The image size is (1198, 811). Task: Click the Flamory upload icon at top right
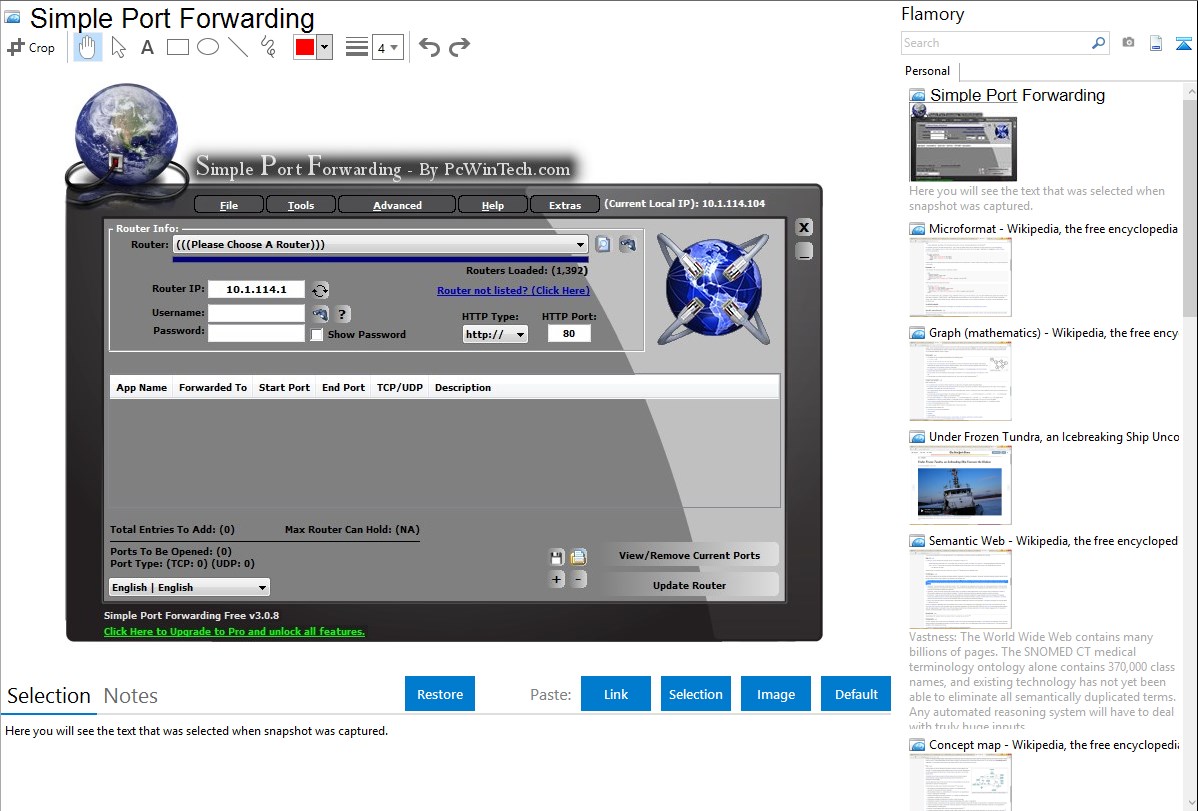1183,44
